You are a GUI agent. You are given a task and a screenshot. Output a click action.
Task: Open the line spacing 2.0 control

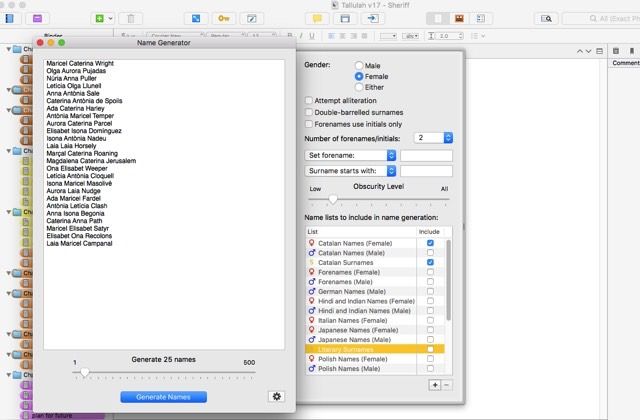click(x=446, y=36)
